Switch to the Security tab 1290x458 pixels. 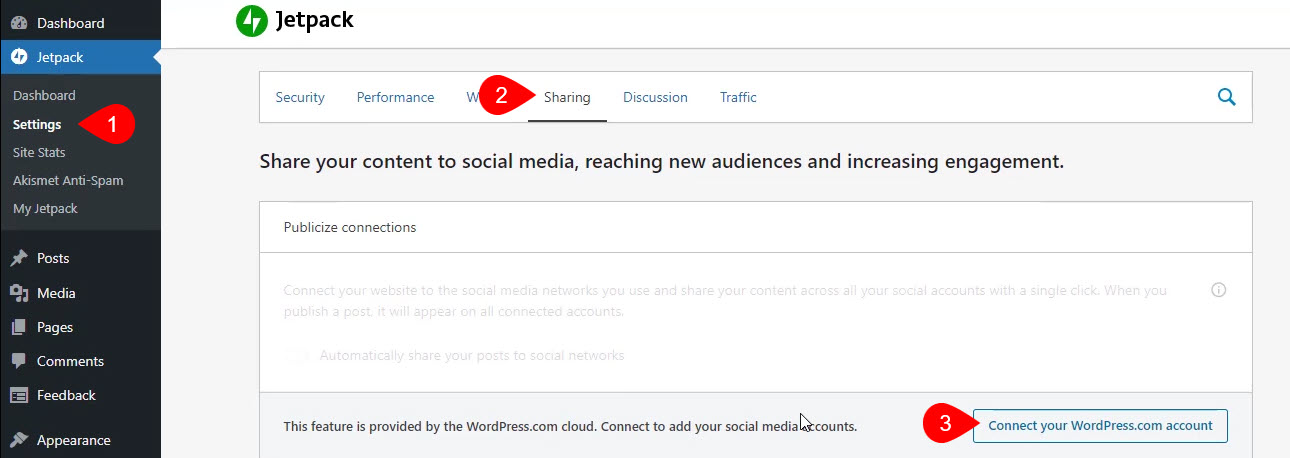(300, 97)
